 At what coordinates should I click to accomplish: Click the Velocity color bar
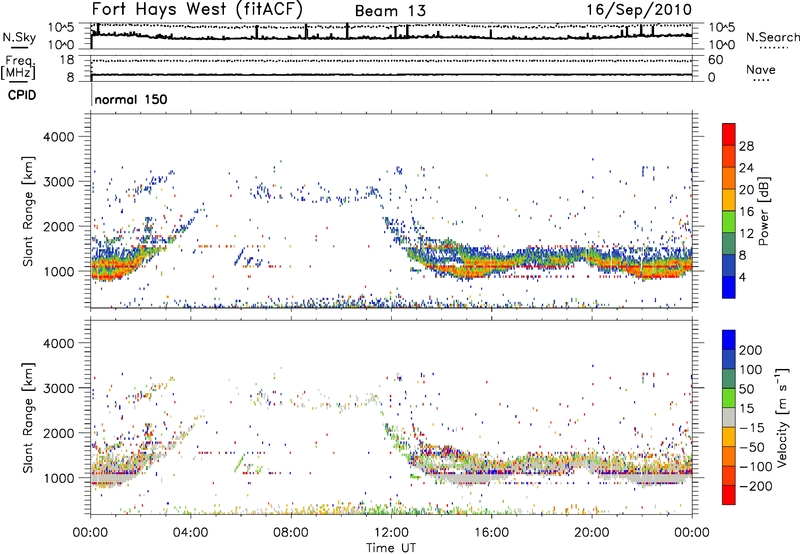[729, 417]
